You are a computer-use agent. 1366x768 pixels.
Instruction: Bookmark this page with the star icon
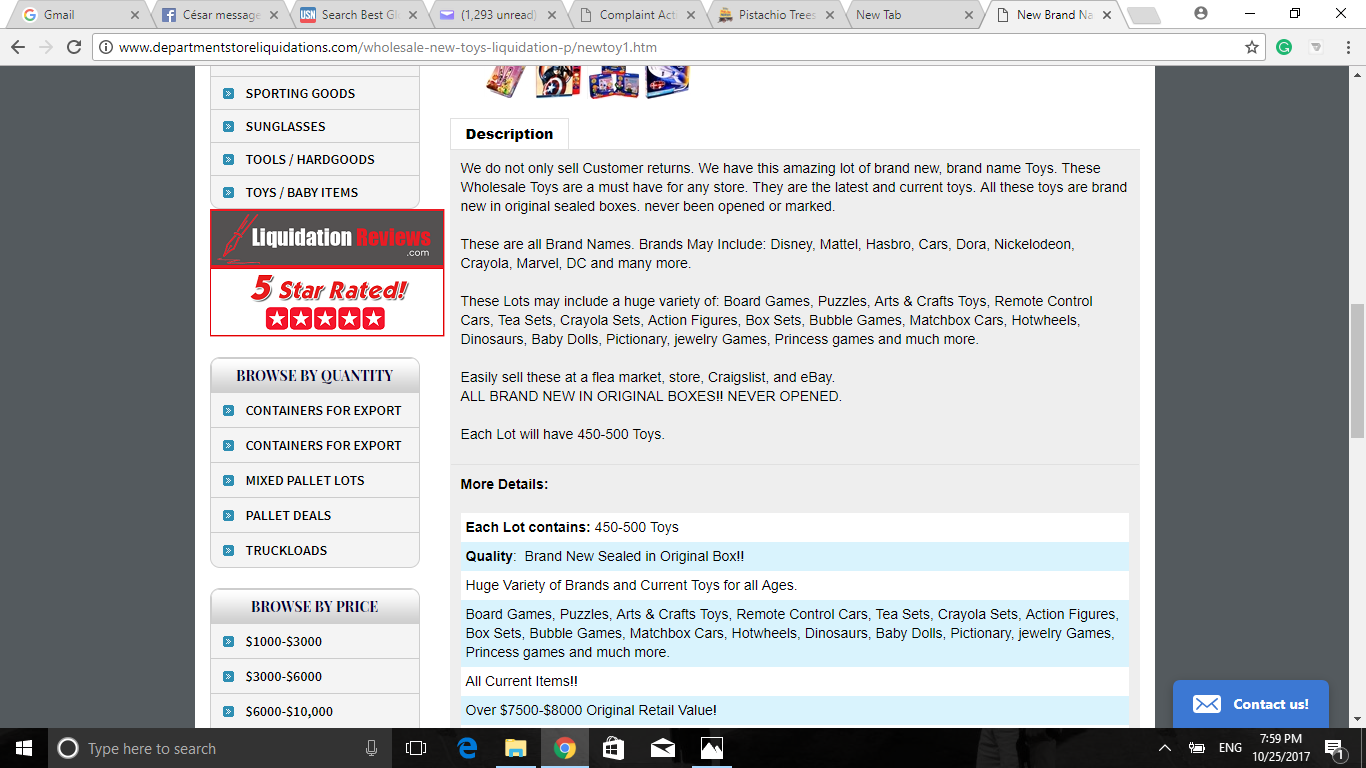1251,47
